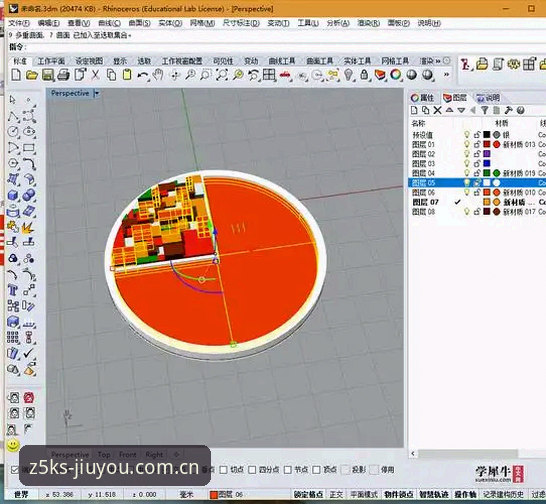
Task: Click the Print icon in toolbar
Action: (x=63, y=75)
